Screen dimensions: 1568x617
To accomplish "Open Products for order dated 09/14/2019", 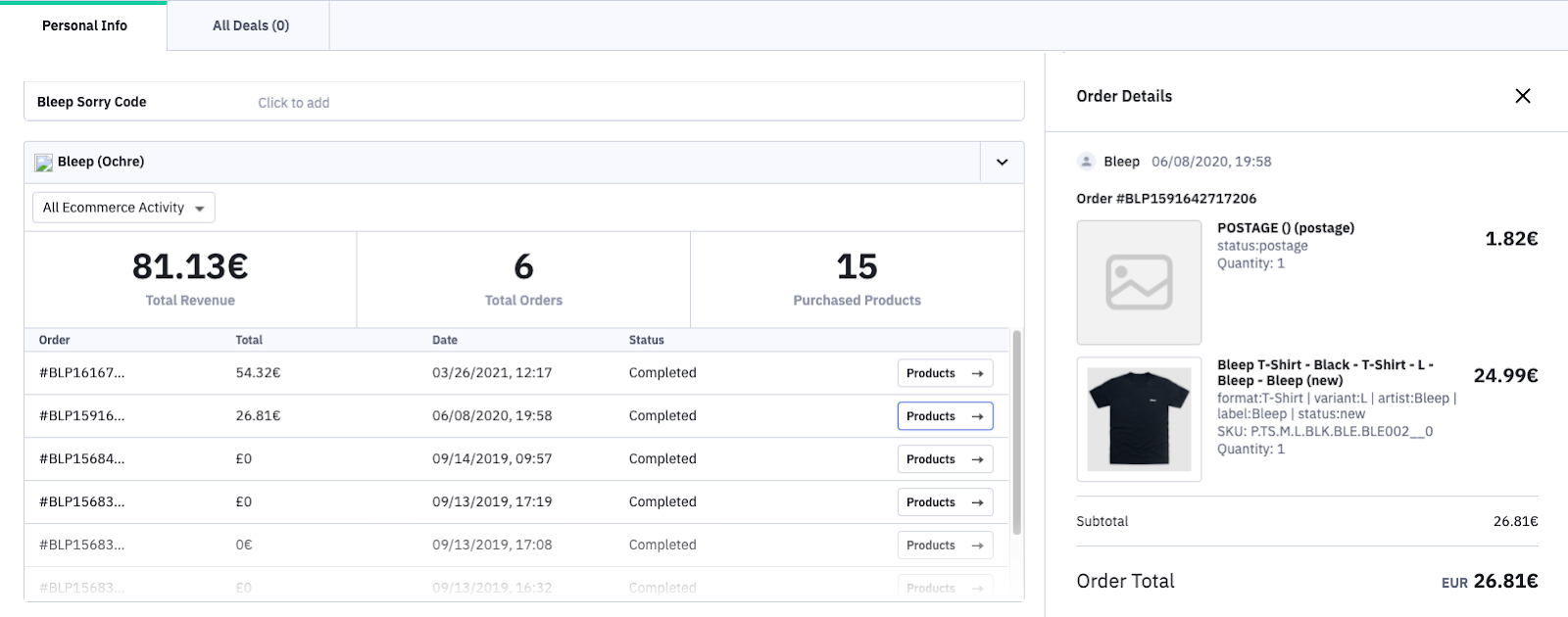I will [x=945, y=459].
